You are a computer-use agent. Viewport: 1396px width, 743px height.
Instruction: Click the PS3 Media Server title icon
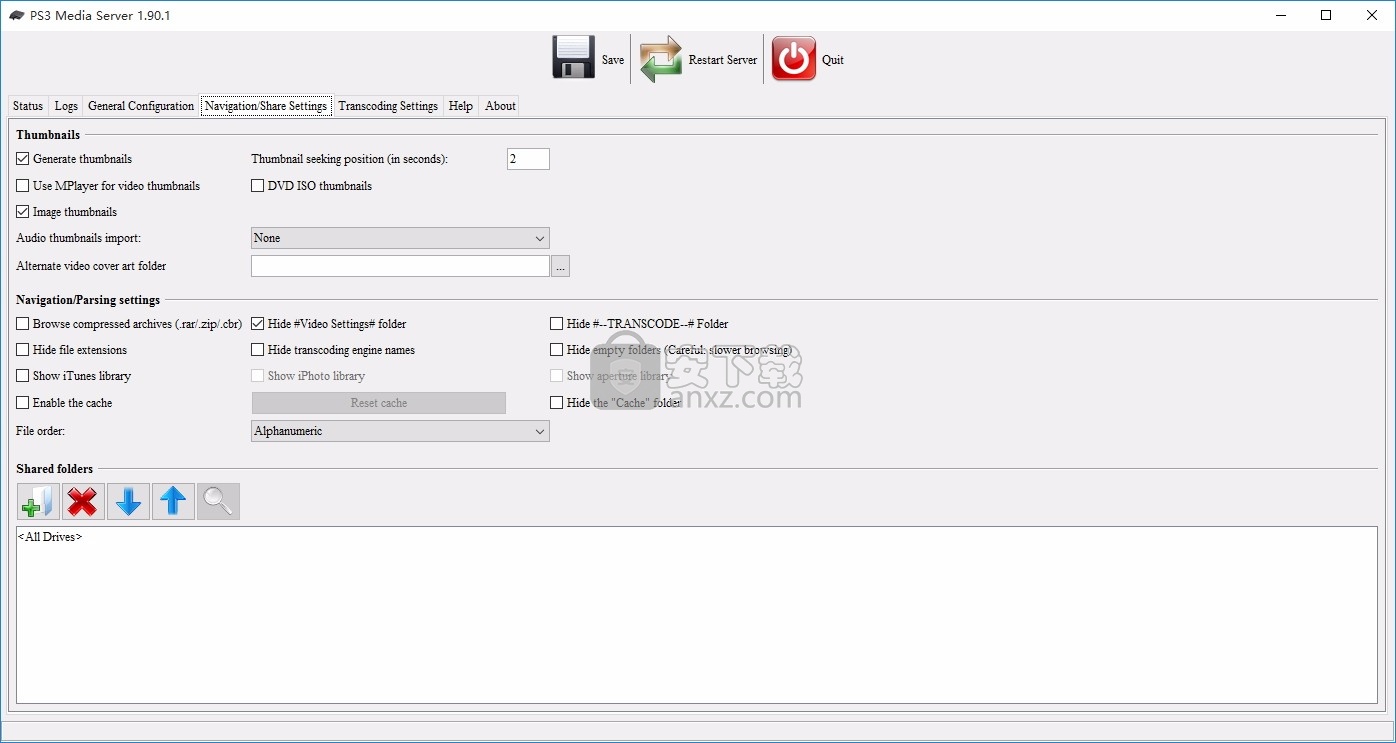point(17,15)
